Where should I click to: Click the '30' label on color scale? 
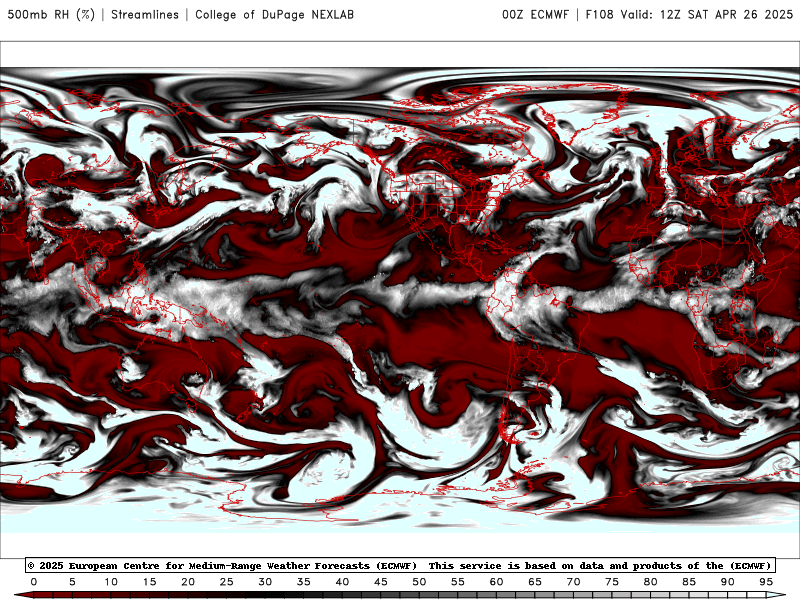[265, 582]
